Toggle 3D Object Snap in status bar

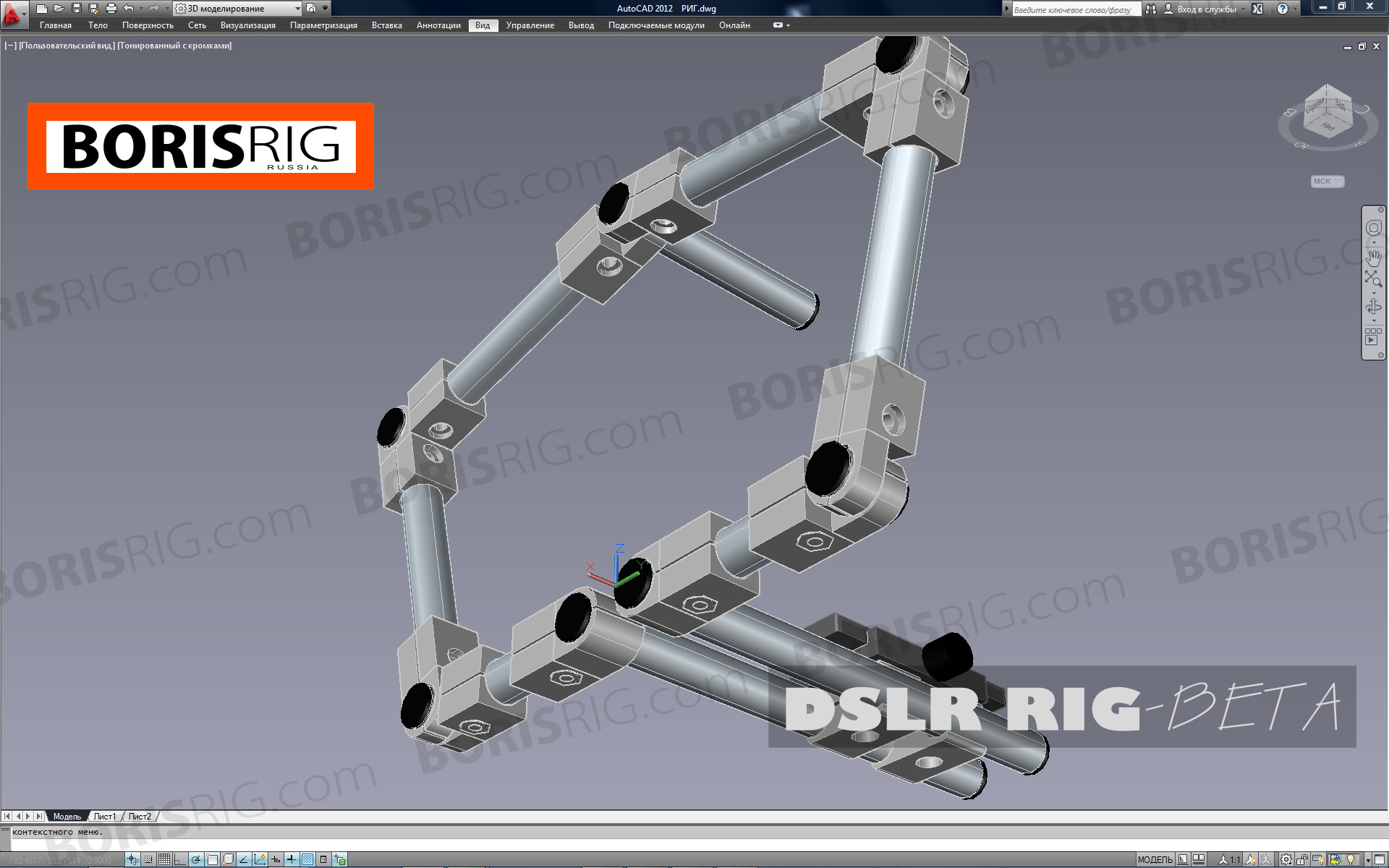pyautogui.click(x=228, y=859)
